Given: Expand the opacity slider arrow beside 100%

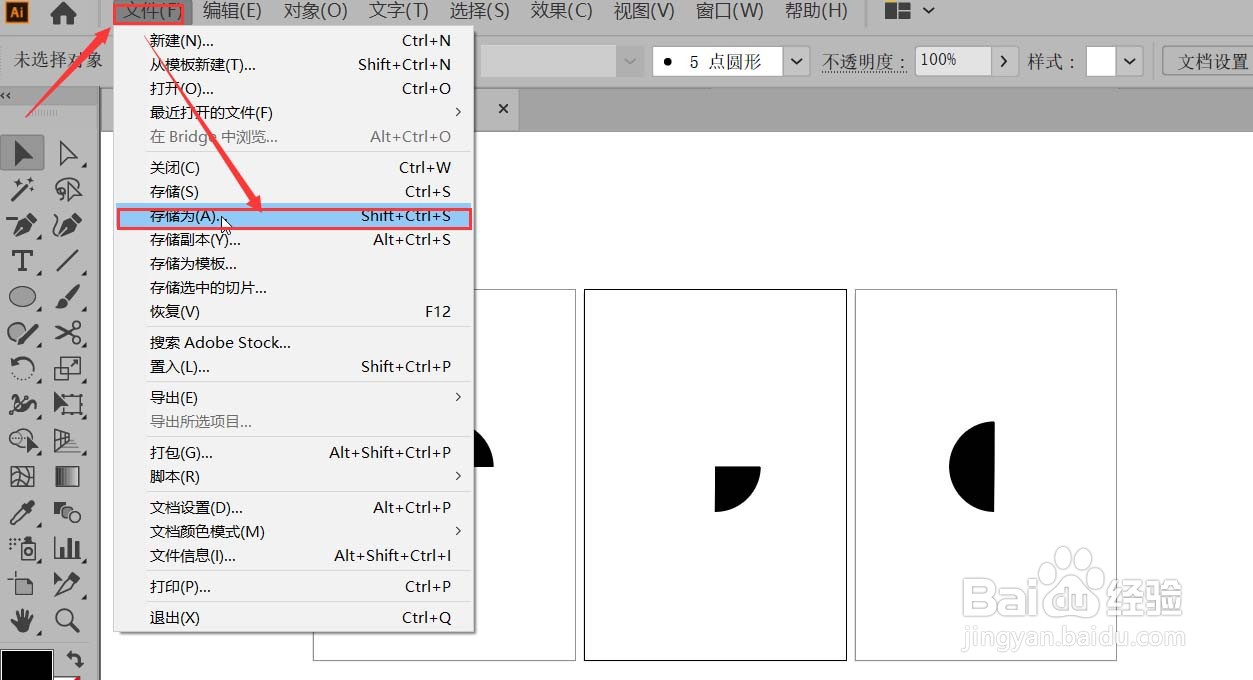Looking at the screenshot, I should pos(1006,61).
